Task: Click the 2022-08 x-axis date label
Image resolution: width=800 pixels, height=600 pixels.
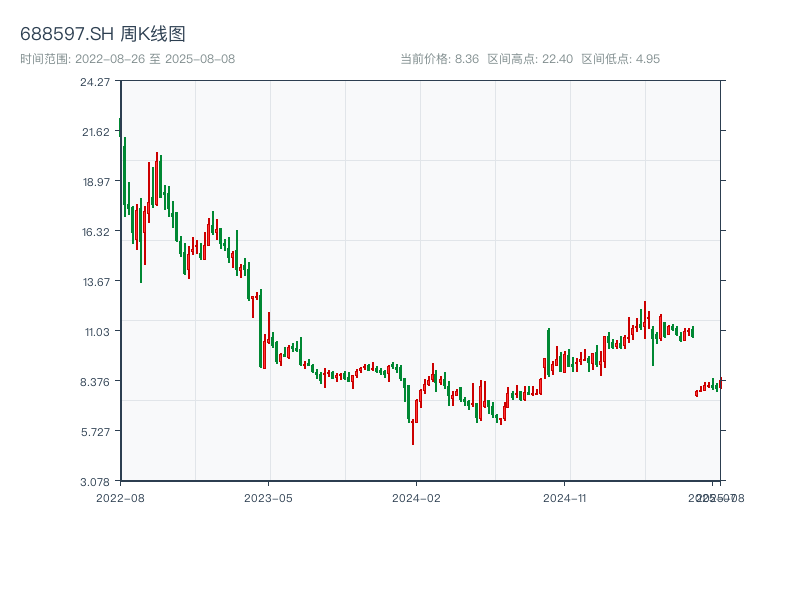Action: point(120,497)
